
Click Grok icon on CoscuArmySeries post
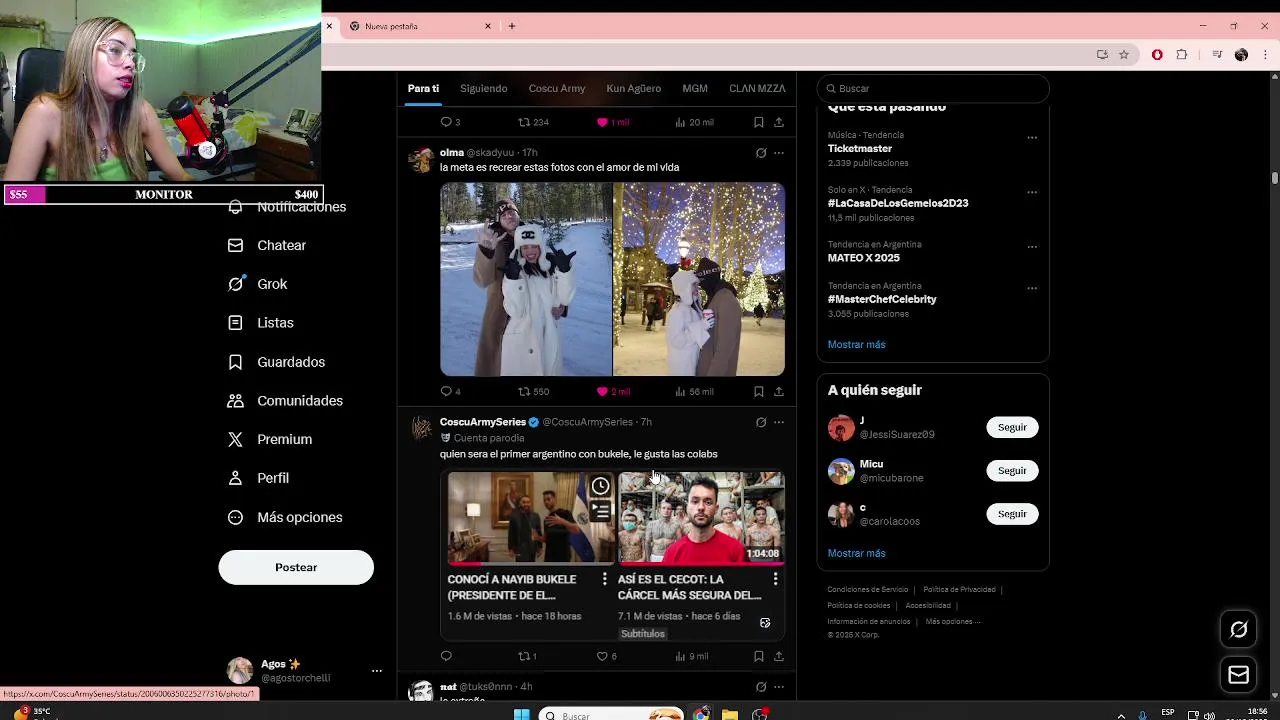pos(761,422)
